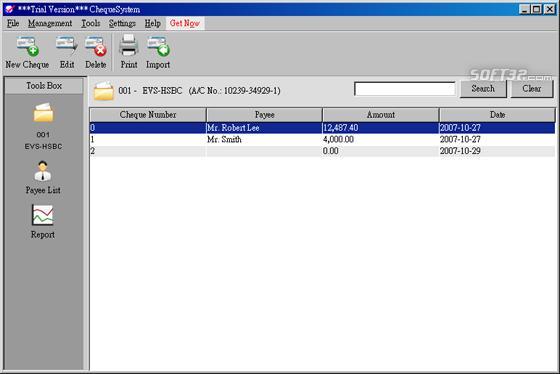This screenshot has height=374, width=560.
Task: Click the Tools Box panel header
Action: (x=44, y=86)
